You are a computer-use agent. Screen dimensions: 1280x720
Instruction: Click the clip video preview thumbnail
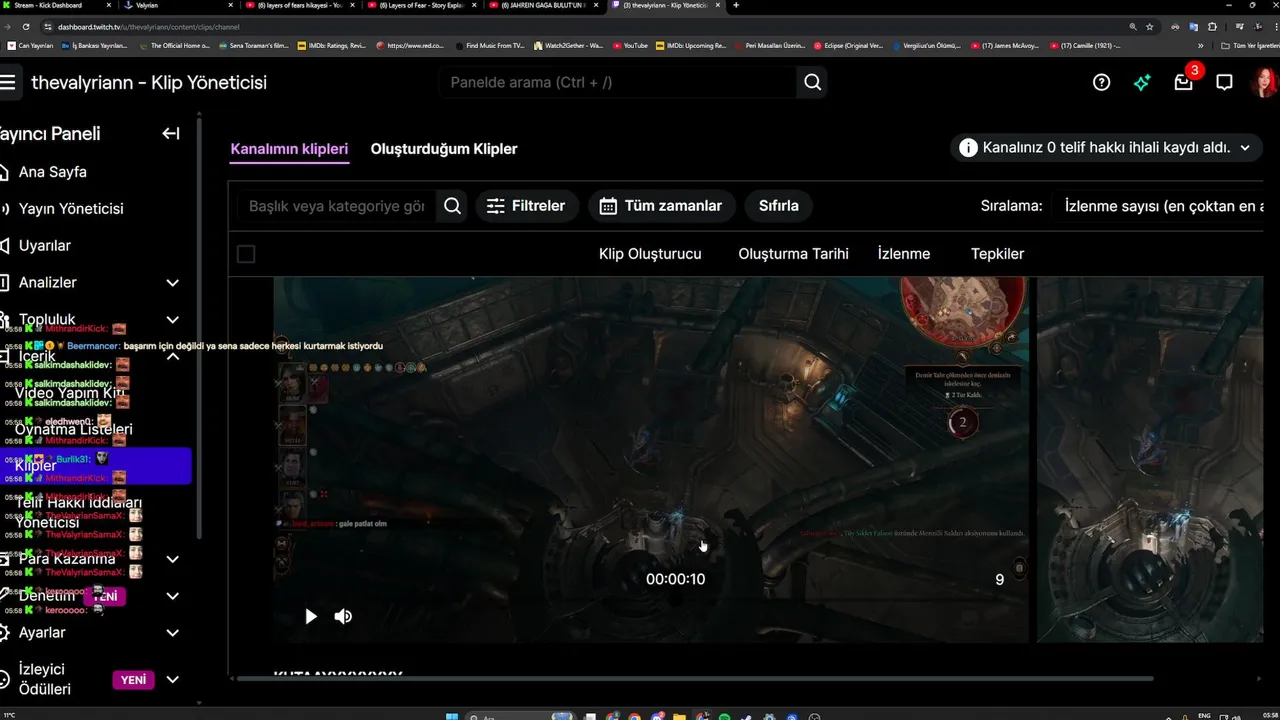[x=651, y=459]
